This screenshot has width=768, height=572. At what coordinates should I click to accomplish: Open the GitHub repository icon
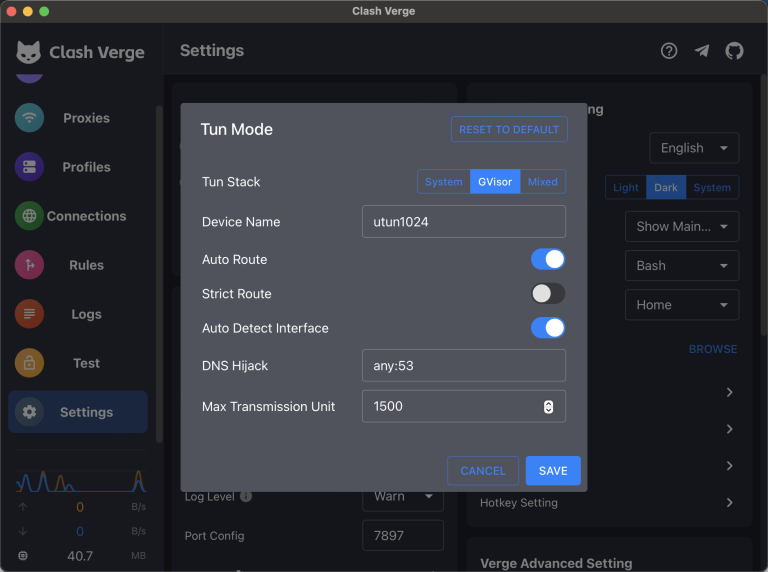pyautogui.click(x=734, y=50)
